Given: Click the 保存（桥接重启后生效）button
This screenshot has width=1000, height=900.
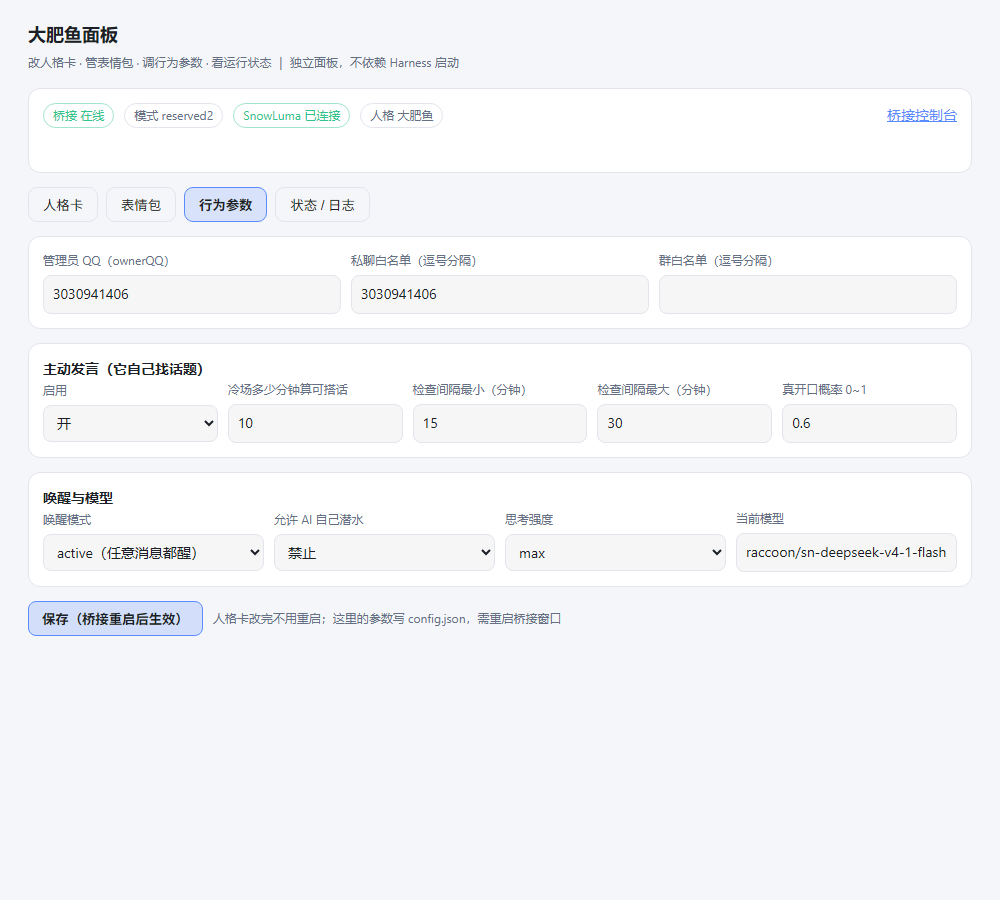Looking at the screenshot, I should pyautogui.click(x=115, y=619).
